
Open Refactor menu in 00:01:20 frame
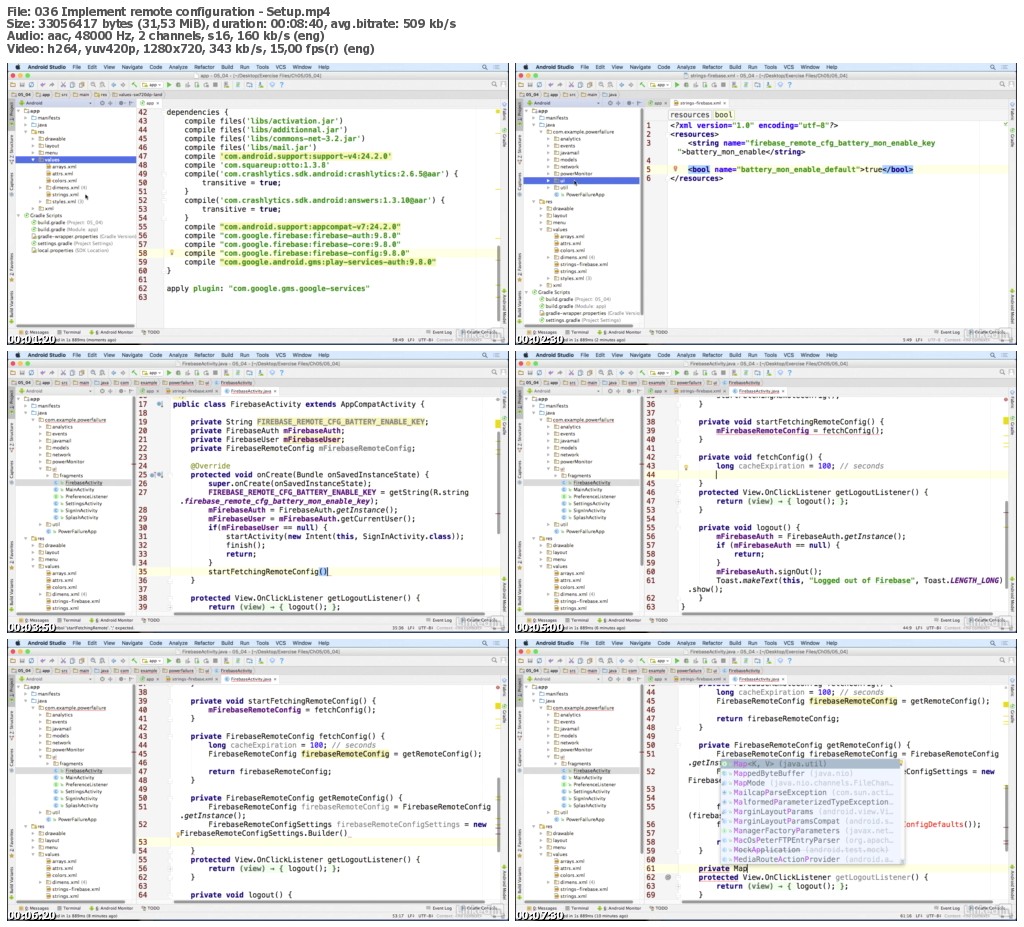tap(204, 67)
